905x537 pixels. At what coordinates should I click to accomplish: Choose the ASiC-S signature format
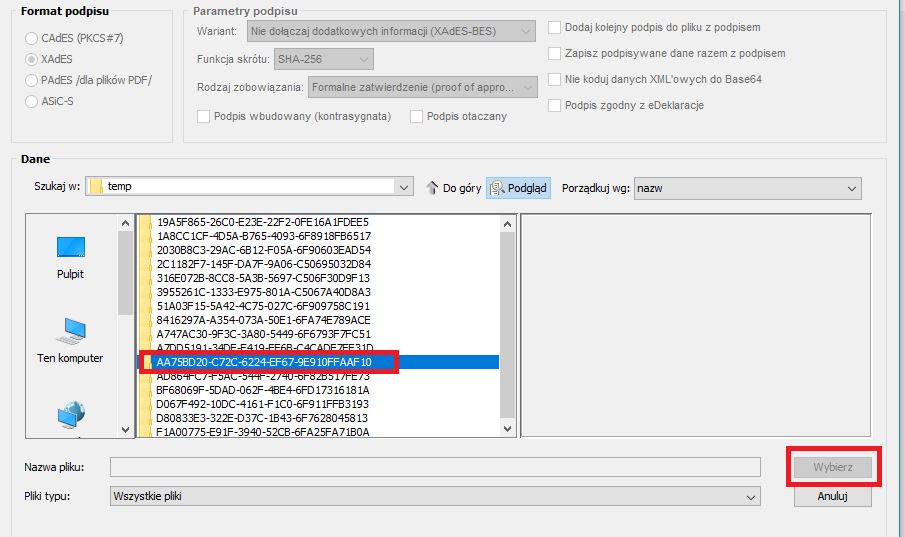(x=31, y=100)
